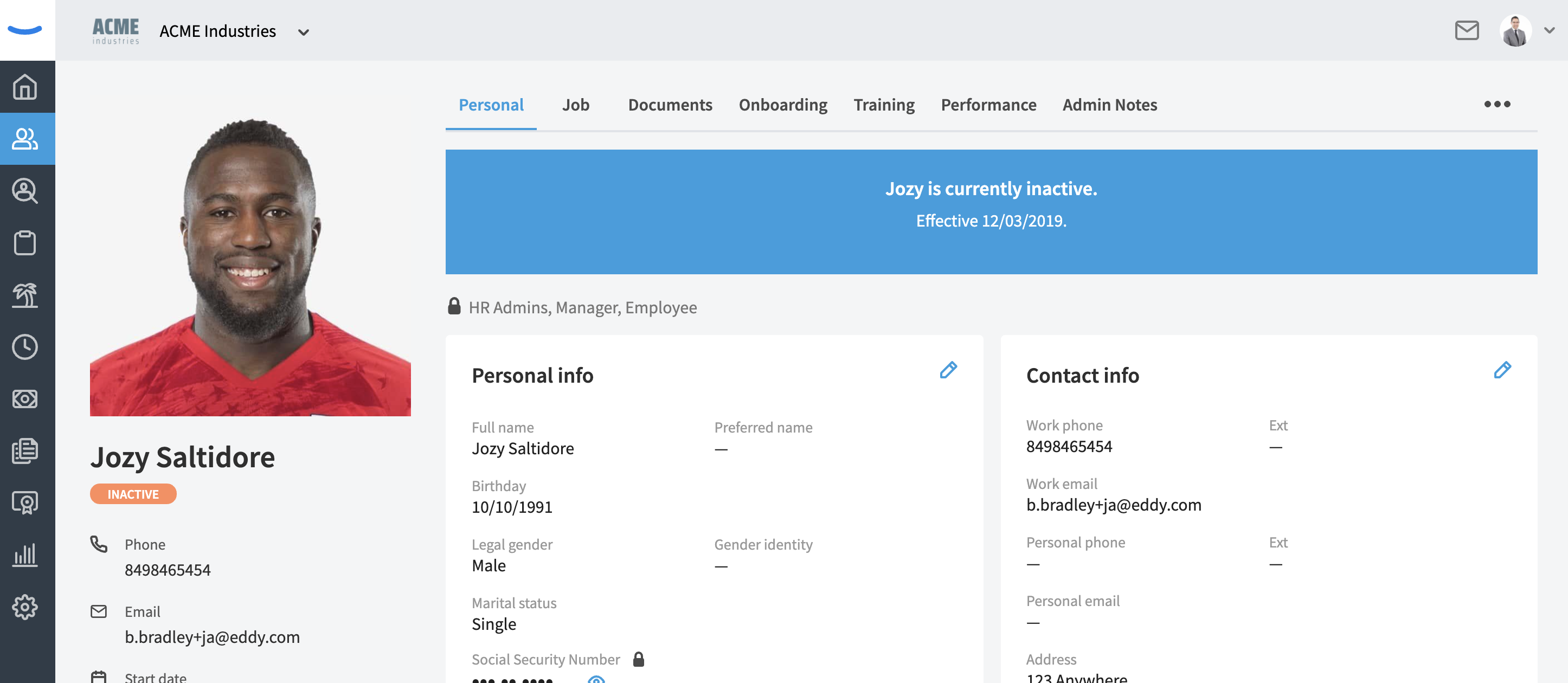This screenshot has width=1568, height=683.
Task: Open the time off palm tree icon
Action: tap(25, 295)
